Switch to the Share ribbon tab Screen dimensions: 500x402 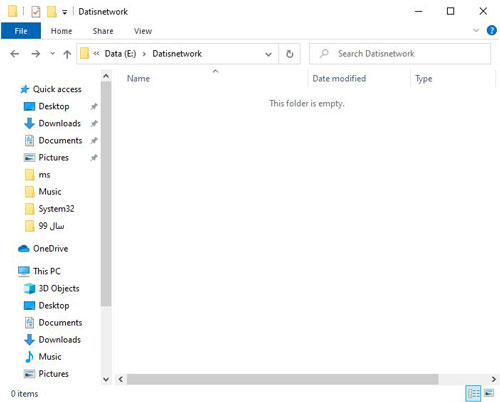click(103, 31)
